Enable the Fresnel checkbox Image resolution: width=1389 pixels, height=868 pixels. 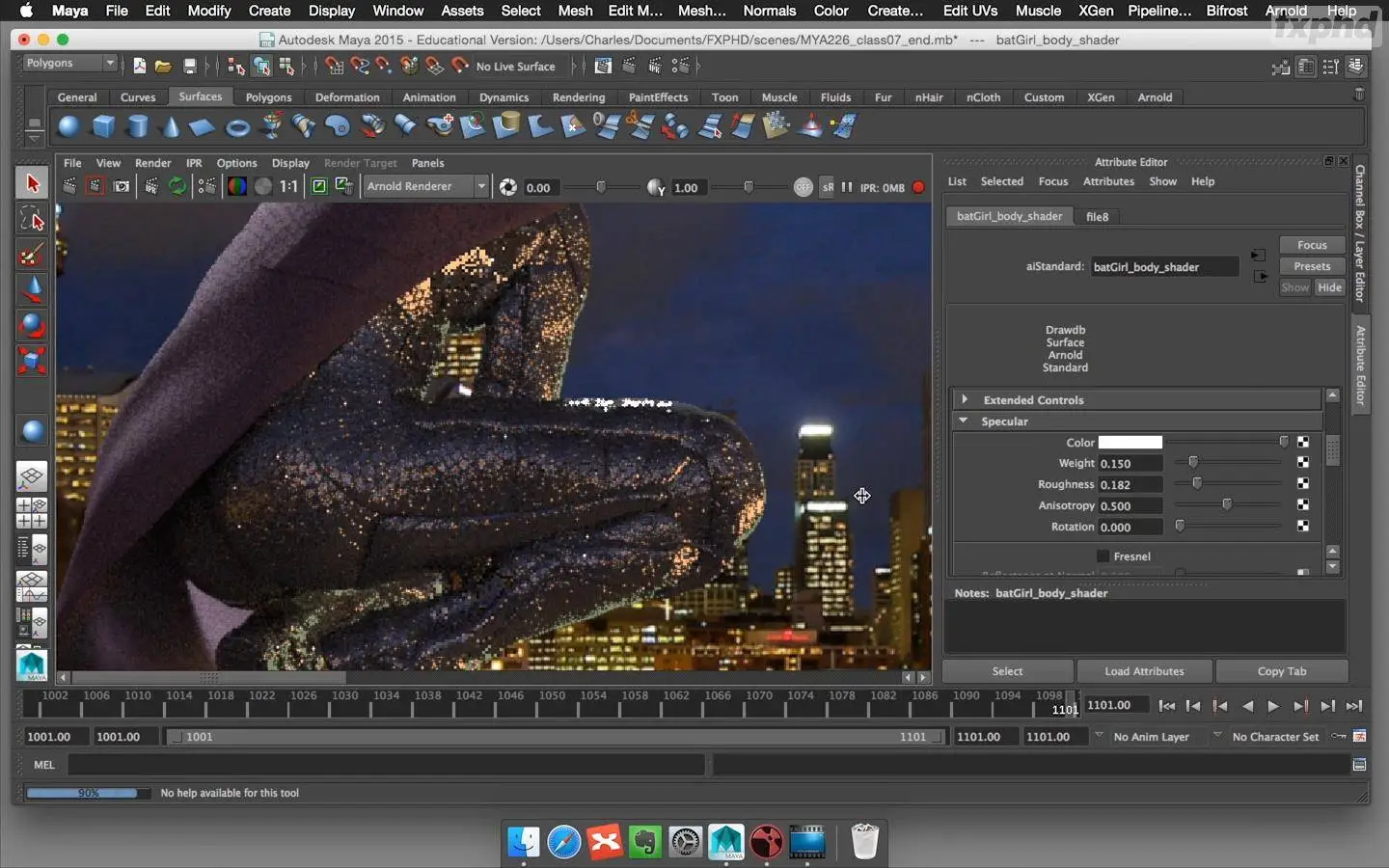(x=1103, y=556)
